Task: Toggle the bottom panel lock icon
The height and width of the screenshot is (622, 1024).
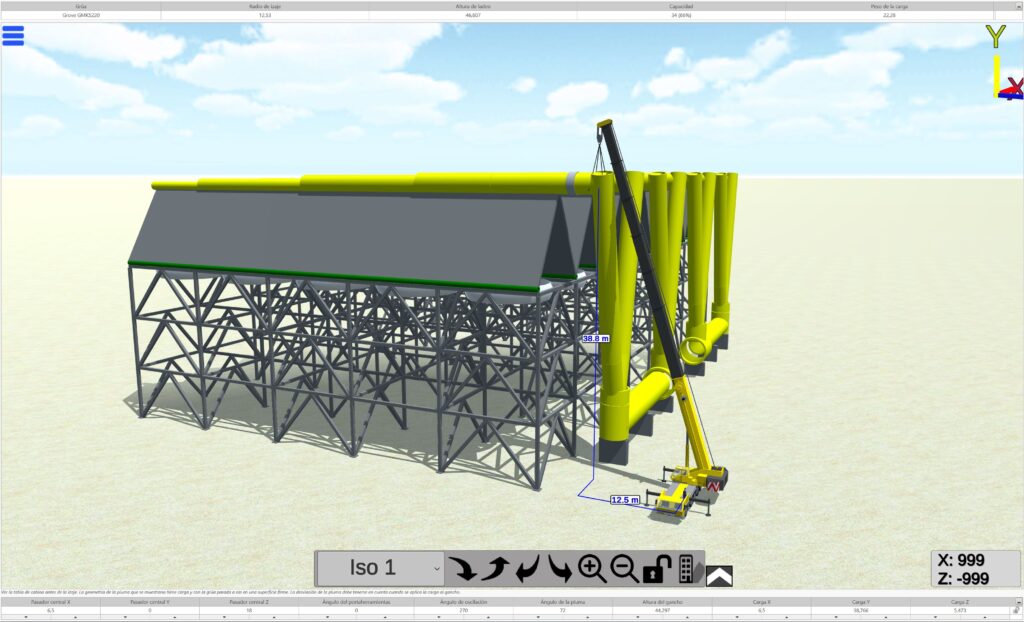Action: [1017, 610]
